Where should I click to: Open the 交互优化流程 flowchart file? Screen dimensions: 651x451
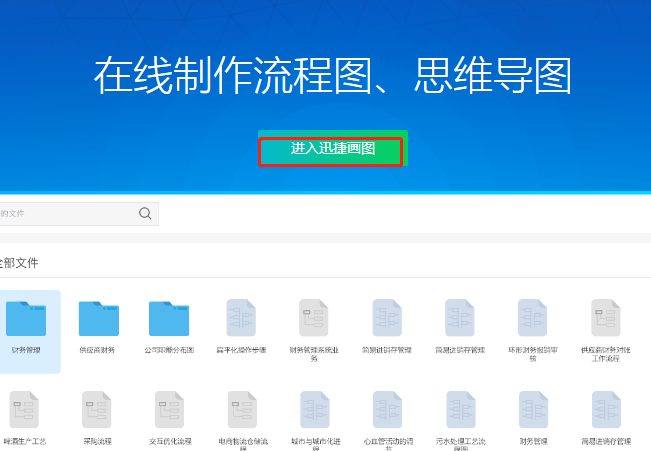pos(170,410)
